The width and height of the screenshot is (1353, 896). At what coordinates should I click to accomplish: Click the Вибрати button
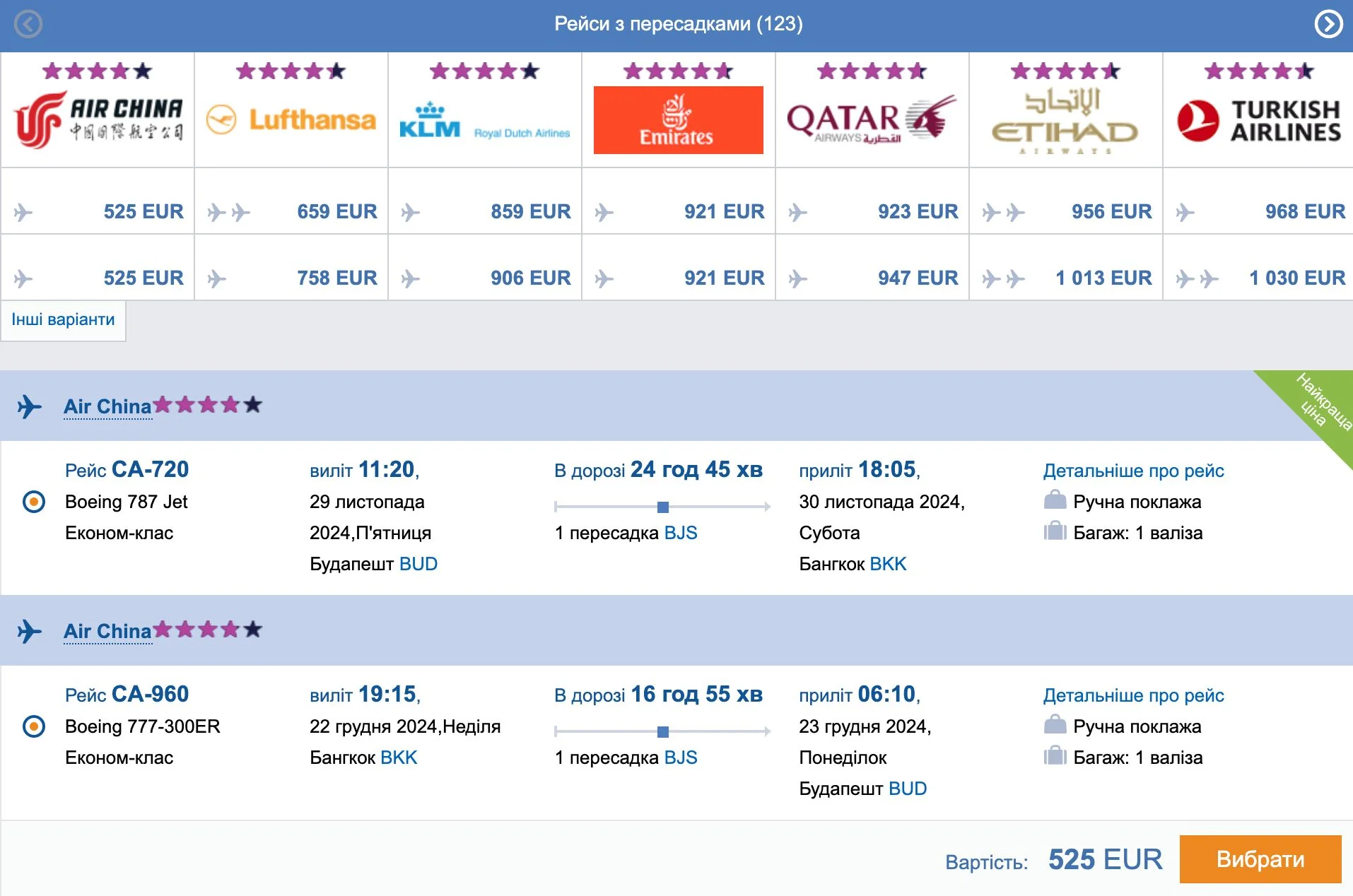pos(1260,859)
